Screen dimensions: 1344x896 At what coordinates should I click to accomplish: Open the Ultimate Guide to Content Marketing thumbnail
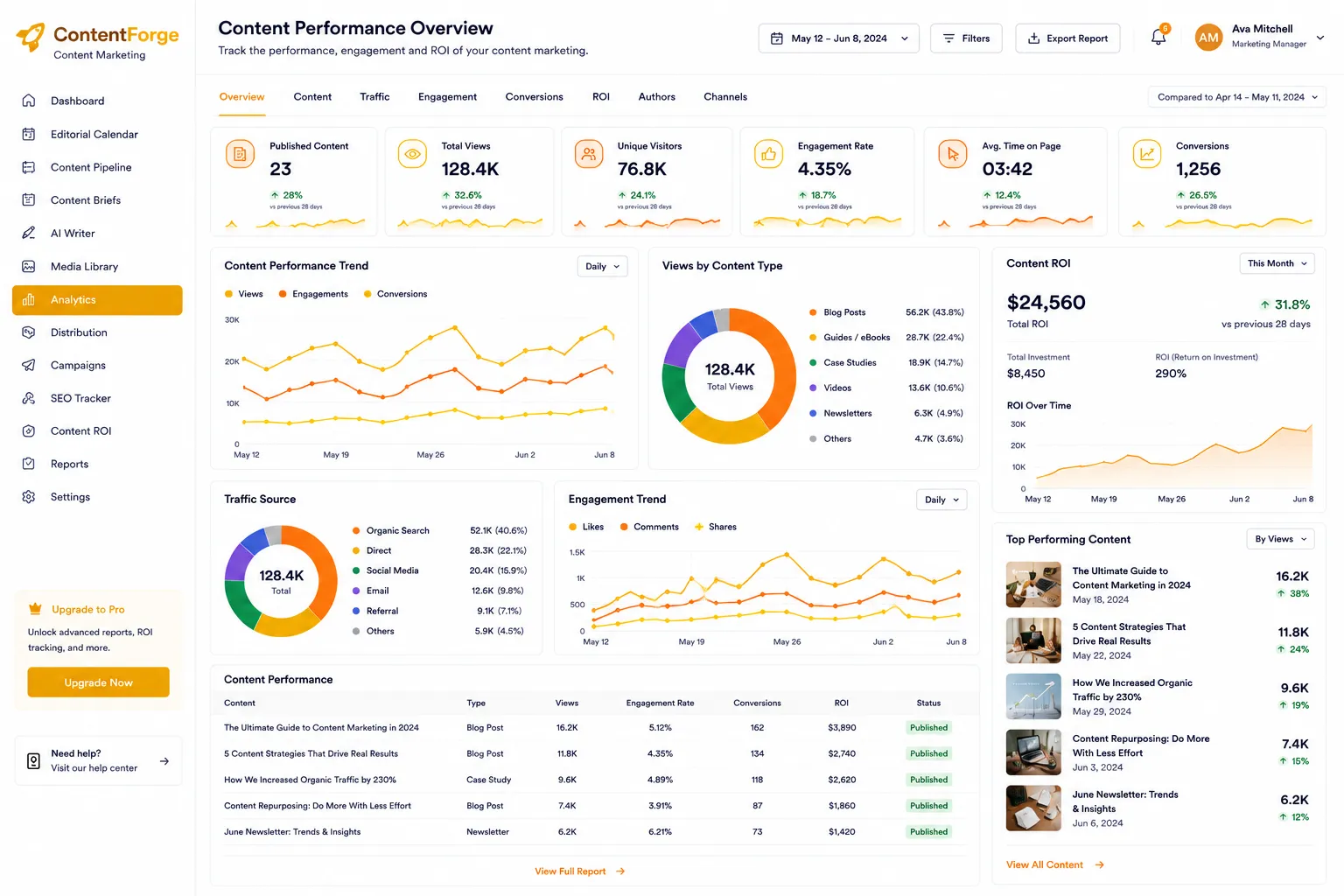click(x=1033, y=584)
